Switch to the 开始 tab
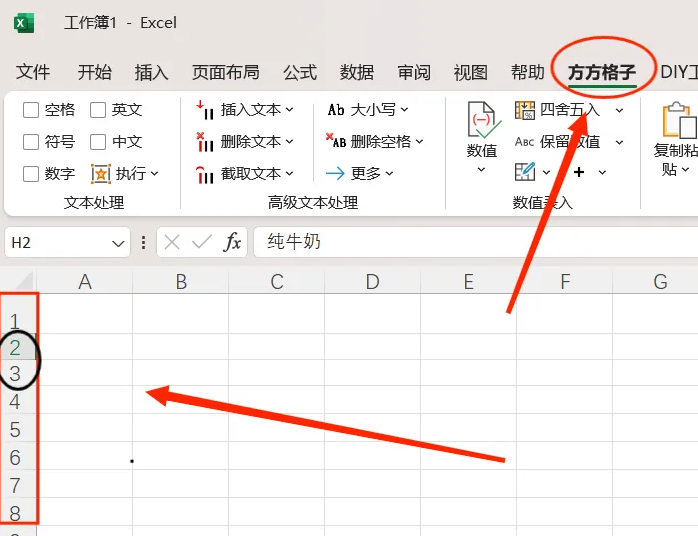The width and height of the screenshot is (698, 536). coord(94,72)
